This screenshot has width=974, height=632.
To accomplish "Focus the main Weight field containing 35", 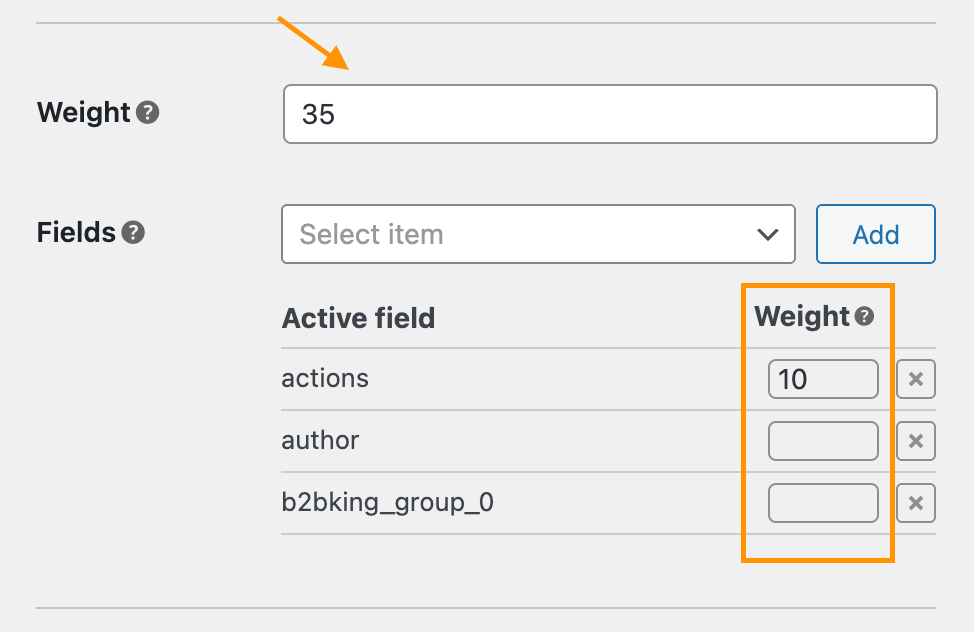I will pos(610,114).
